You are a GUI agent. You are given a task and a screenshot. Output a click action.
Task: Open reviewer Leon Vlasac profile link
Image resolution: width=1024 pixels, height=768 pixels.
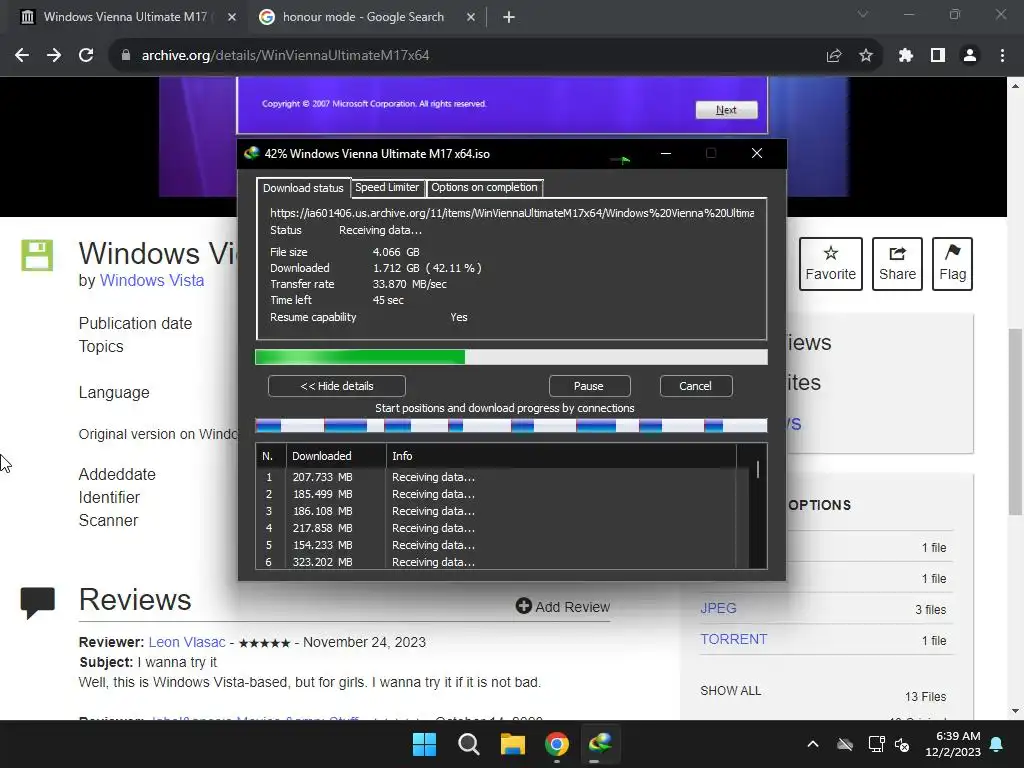[187, 642]
